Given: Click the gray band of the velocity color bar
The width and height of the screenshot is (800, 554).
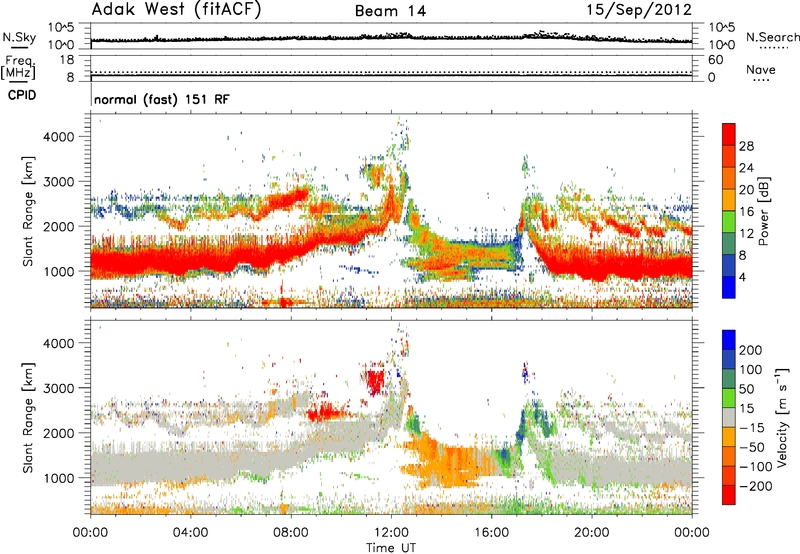Looking at the screenshot, I should [729, 418].
